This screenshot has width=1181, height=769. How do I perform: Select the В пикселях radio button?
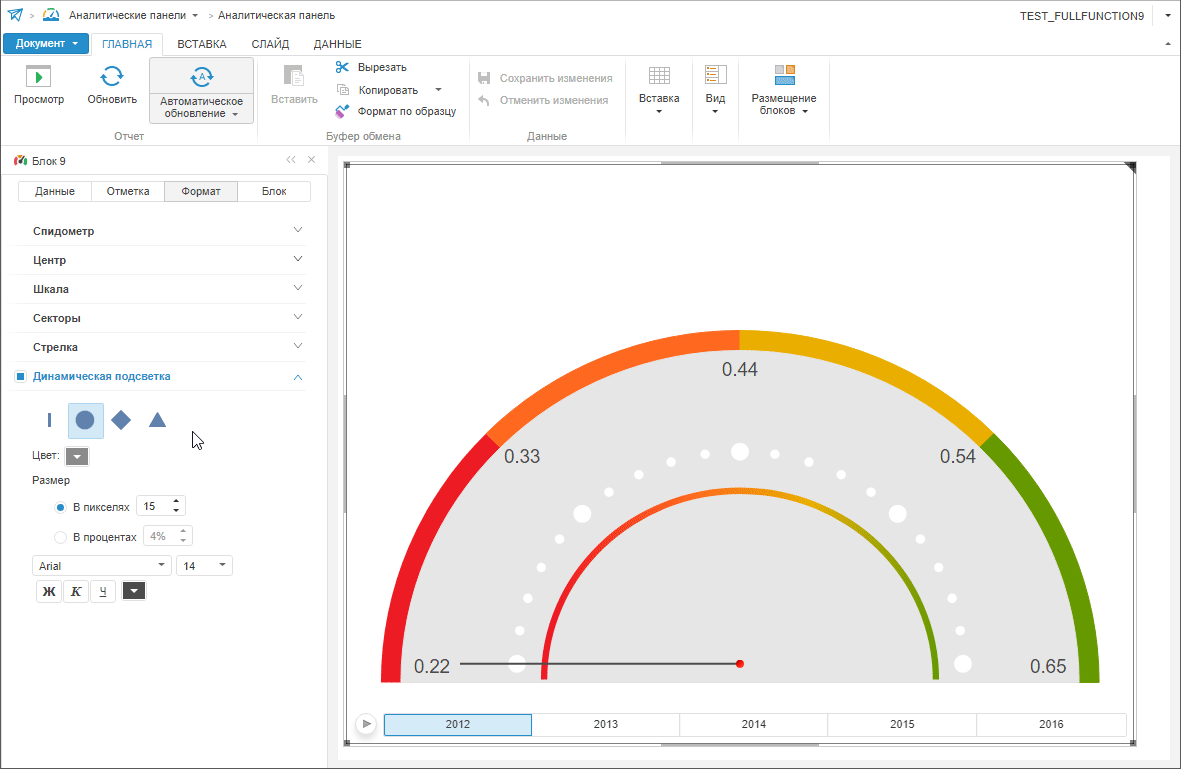(61, 507)
